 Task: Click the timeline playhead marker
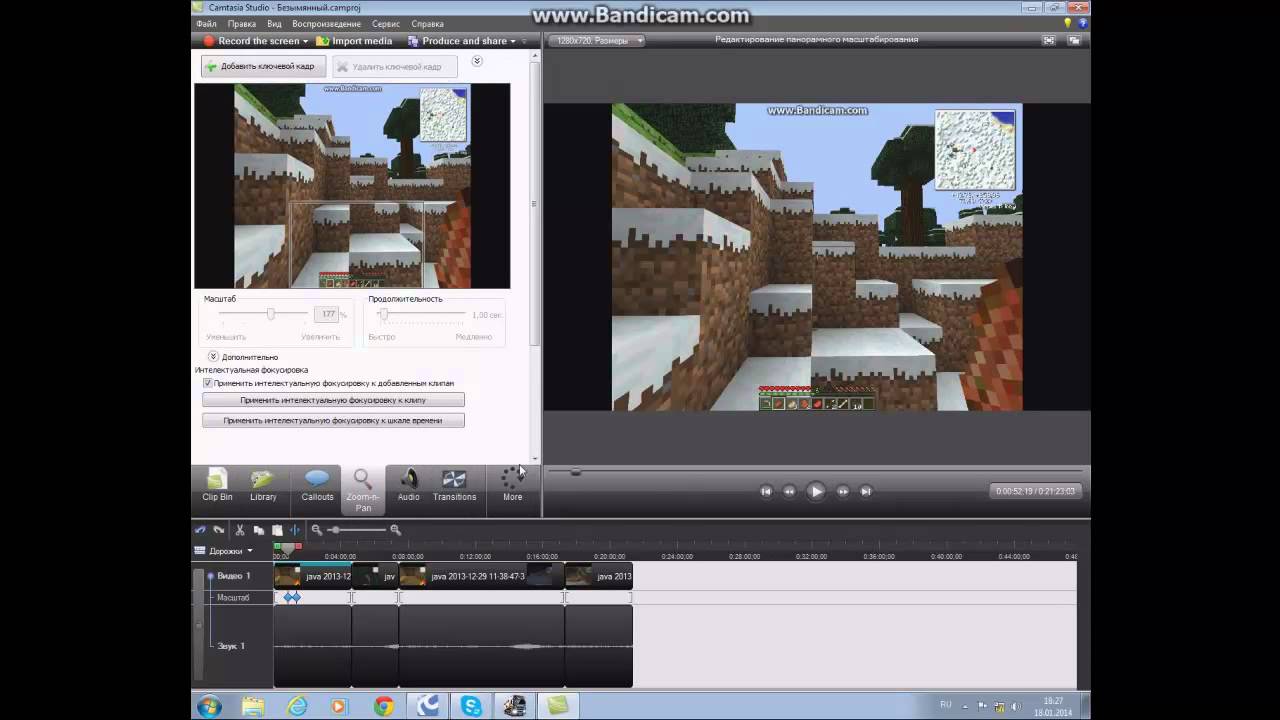pos(286,548)
